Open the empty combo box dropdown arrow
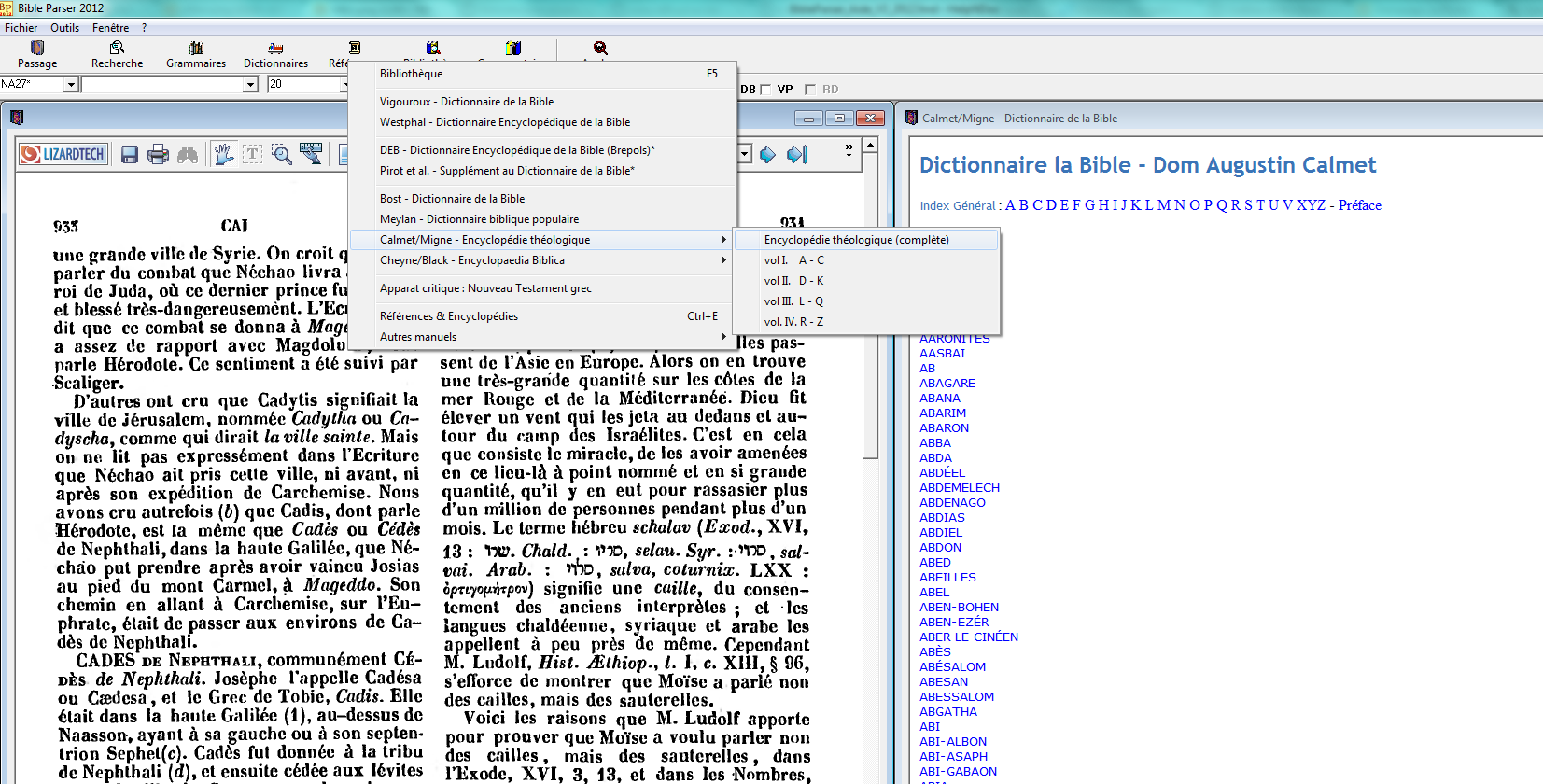This screenshot has height=784, width=1543. point(250,85)
